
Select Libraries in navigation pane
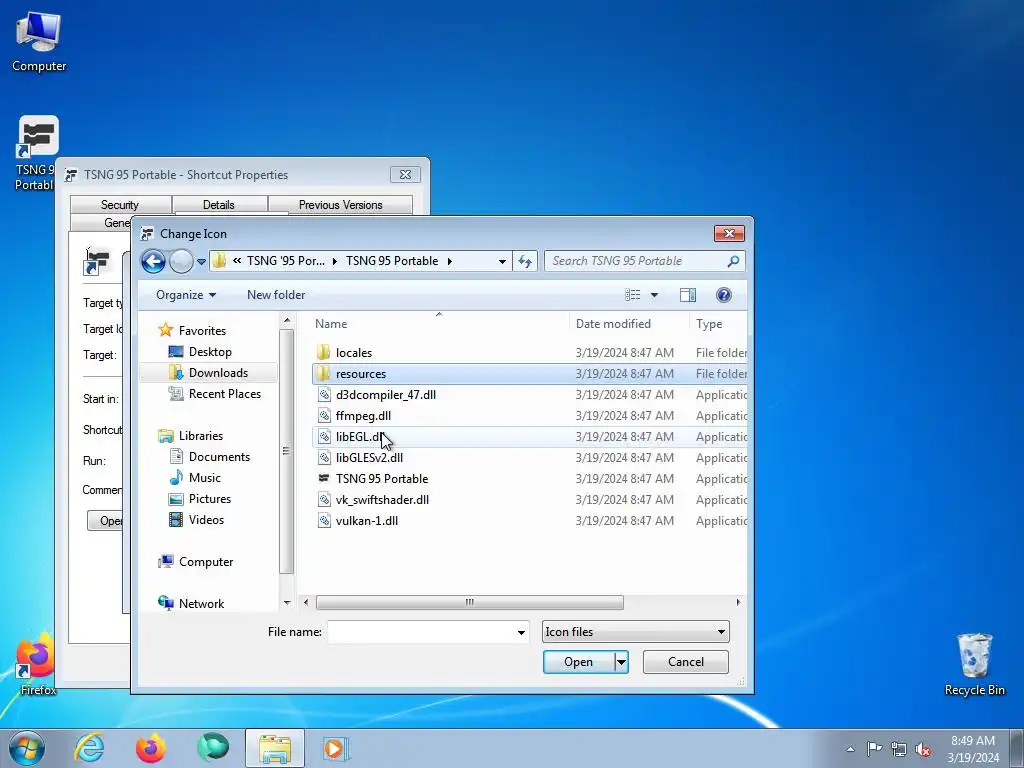point(200,436)
